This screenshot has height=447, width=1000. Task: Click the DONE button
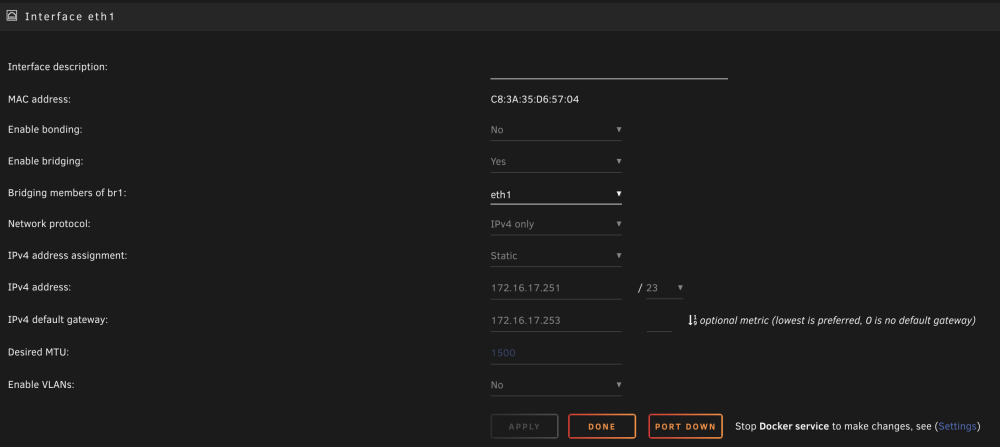[x=602, y=427]
